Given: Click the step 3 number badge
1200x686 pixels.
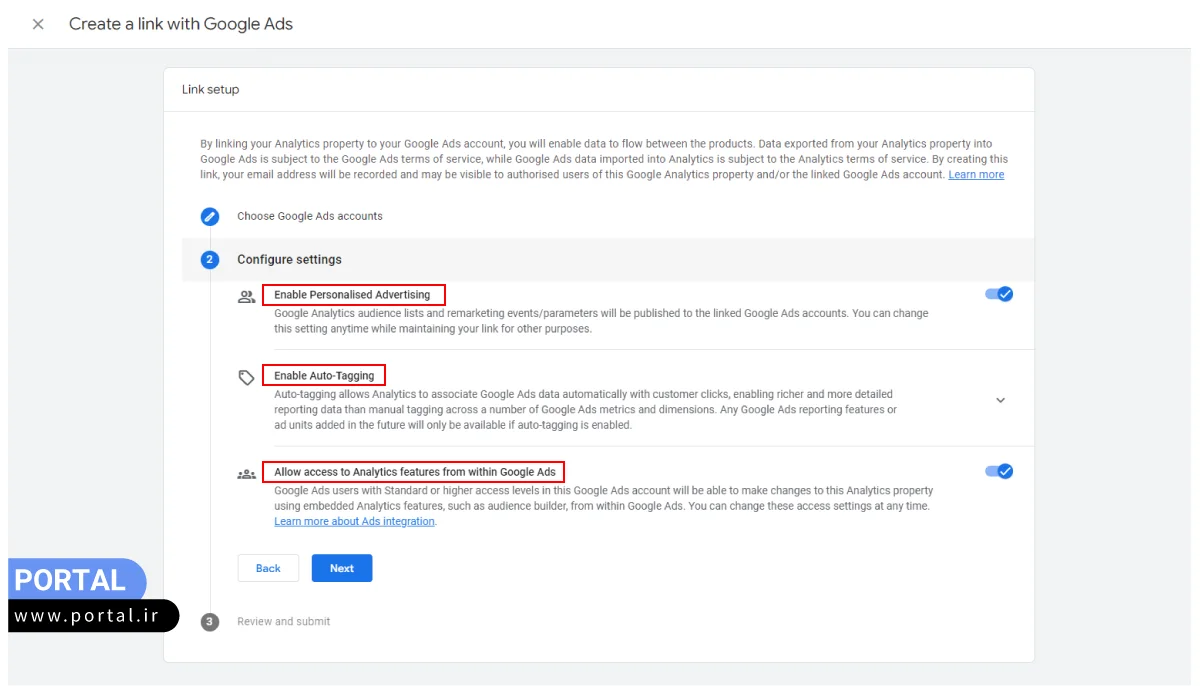Looking at the screenshot, I should tap(210, 622).
